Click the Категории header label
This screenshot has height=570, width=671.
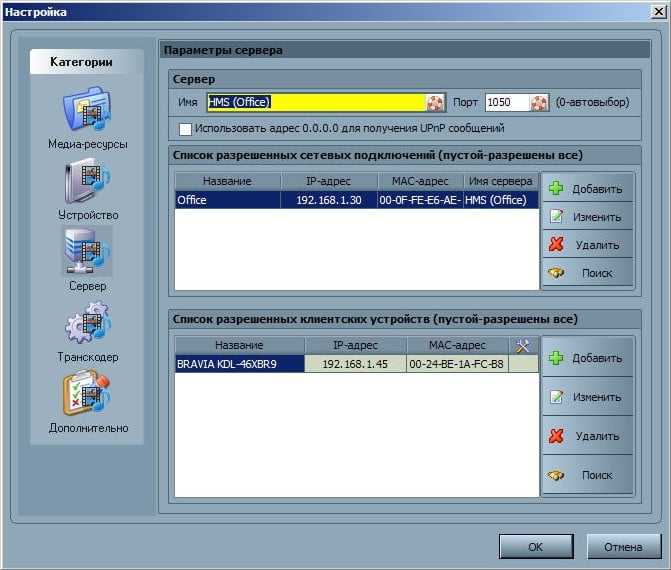81,62
